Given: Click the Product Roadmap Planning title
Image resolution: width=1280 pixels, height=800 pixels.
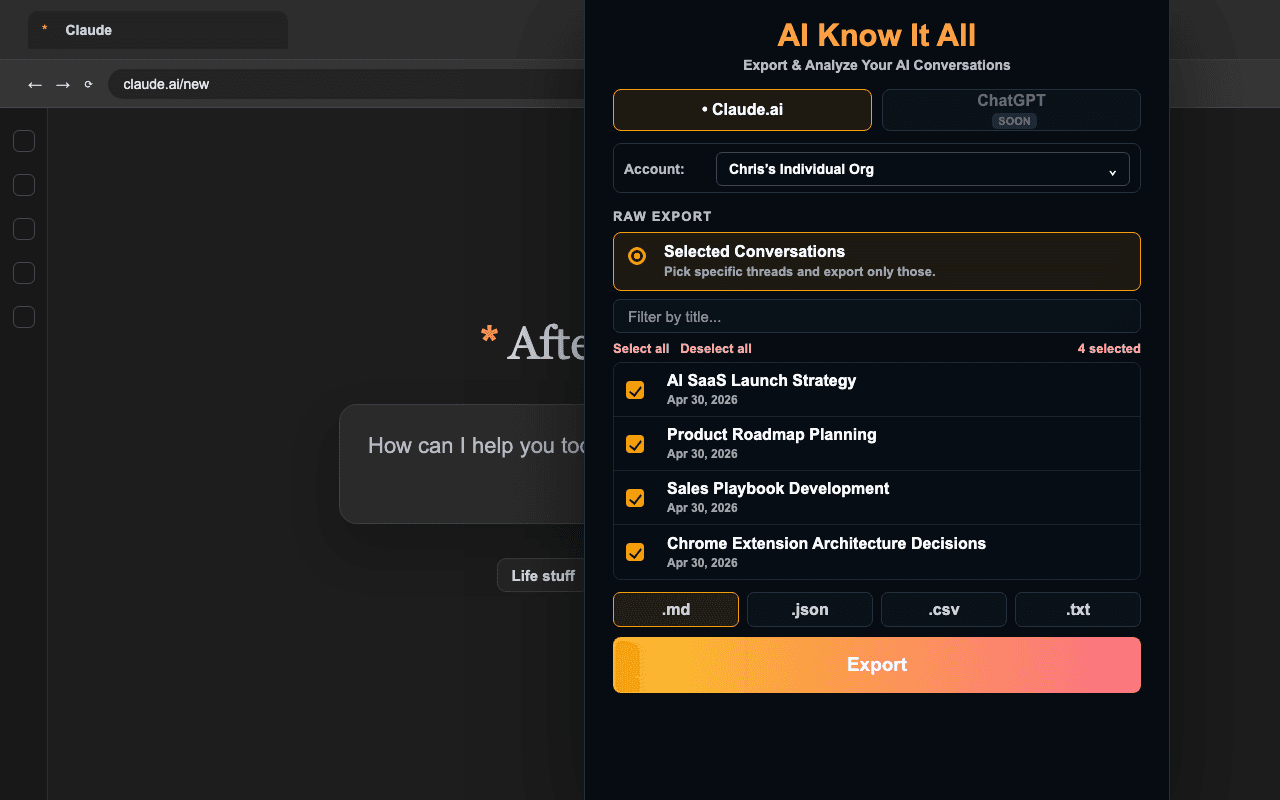Looking at the screenshot, I should pyautogui.click(x=772, y=435).
